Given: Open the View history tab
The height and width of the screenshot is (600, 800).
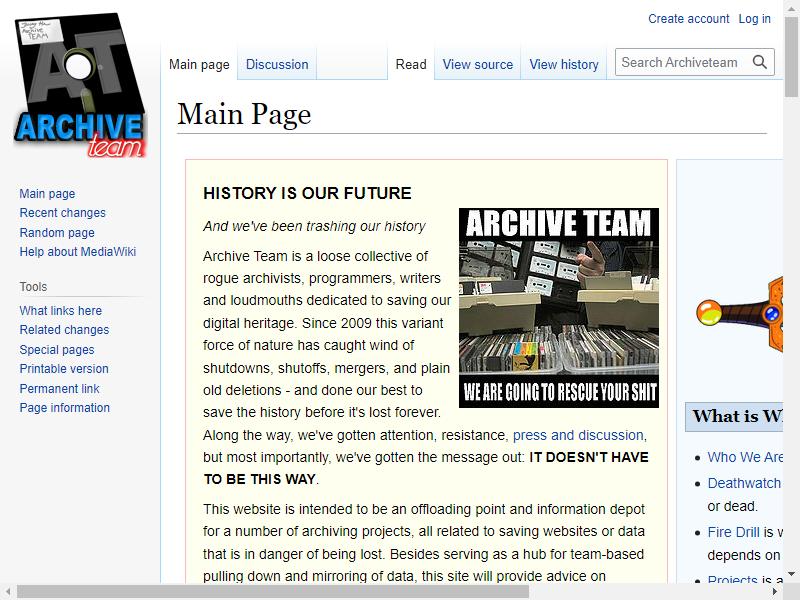Looking at the screenshot, I should [x=564, y=64].
